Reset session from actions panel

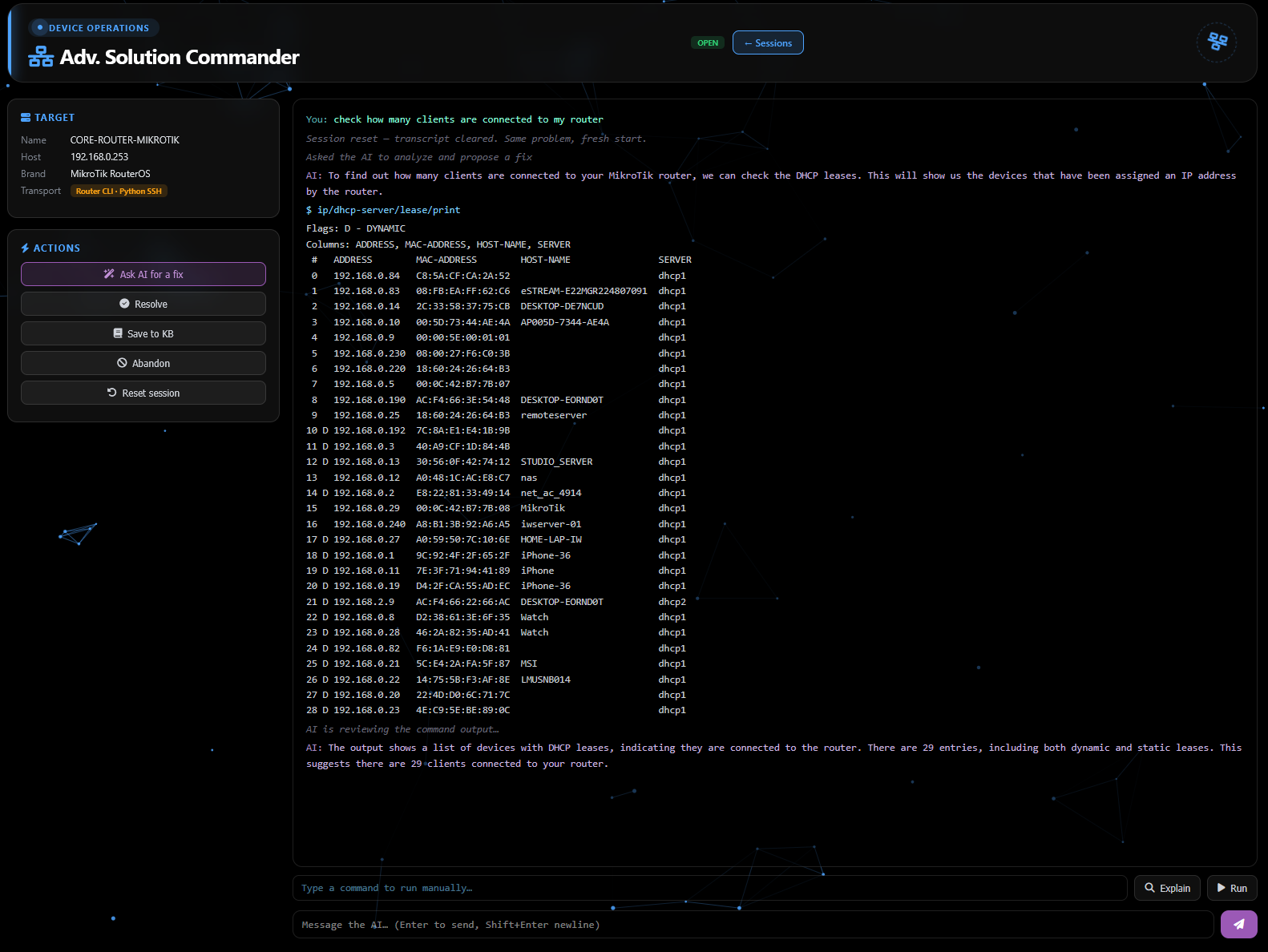pos(143,393)
